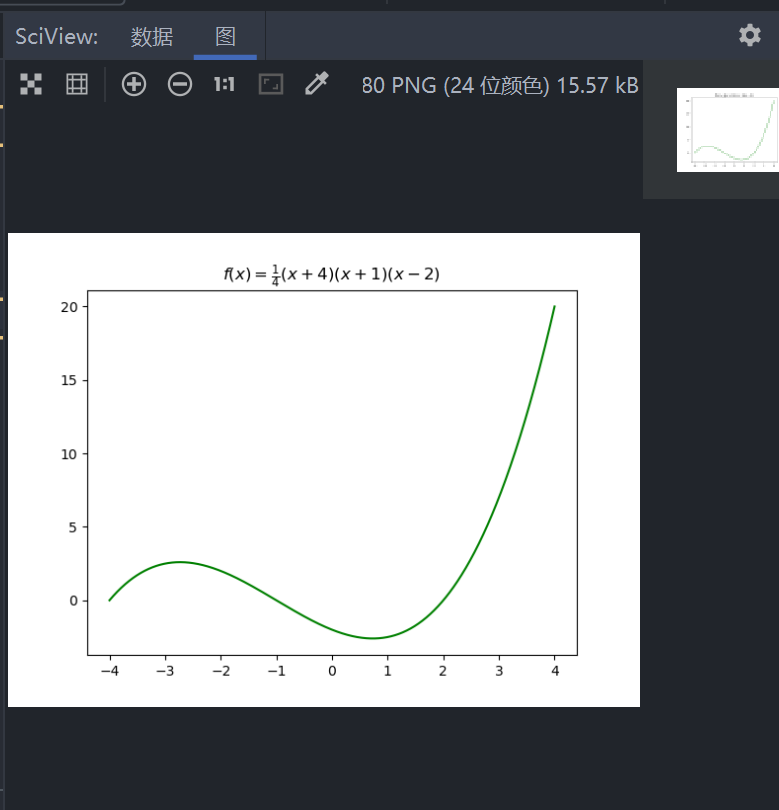779x810 pixels.
Task: Reset image to actual size 1:1
Action: tap(225, 84)
